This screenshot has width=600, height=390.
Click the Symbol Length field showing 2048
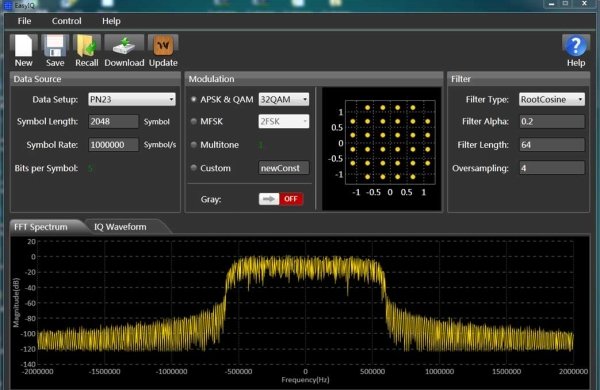tap(113, 122)
